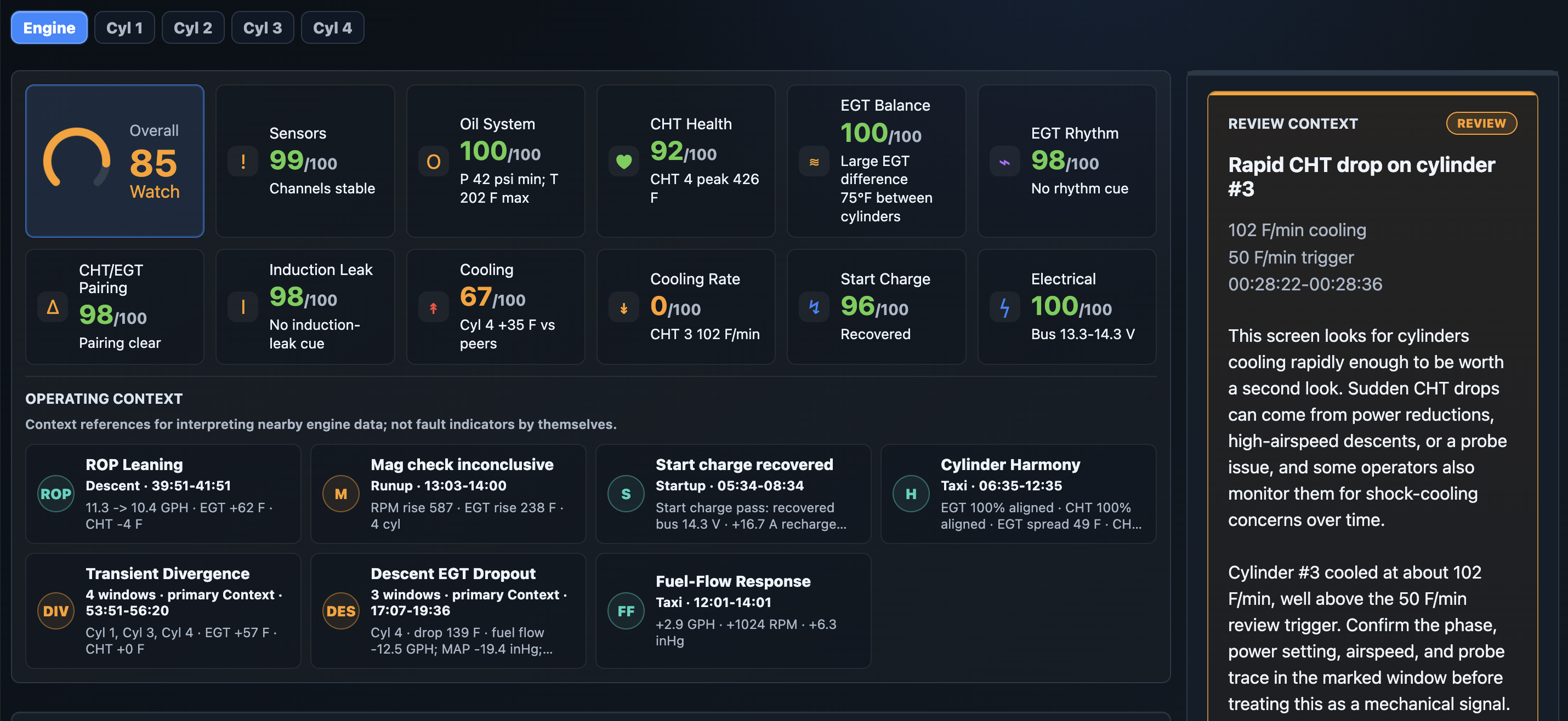Select the Engine tab
The height and width of the screenshot is (721, 1568).
tap(49, 27)
